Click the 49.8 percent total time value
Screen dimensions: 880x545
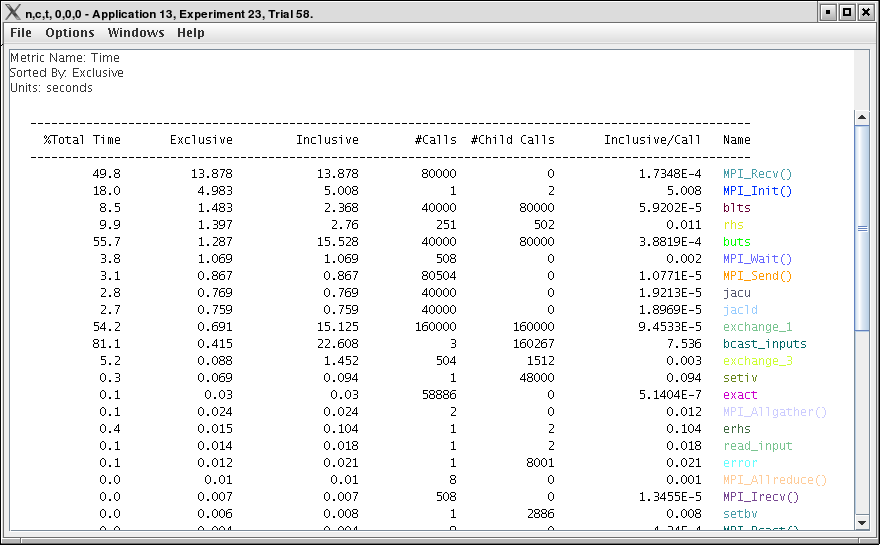(x=107, y=174)
